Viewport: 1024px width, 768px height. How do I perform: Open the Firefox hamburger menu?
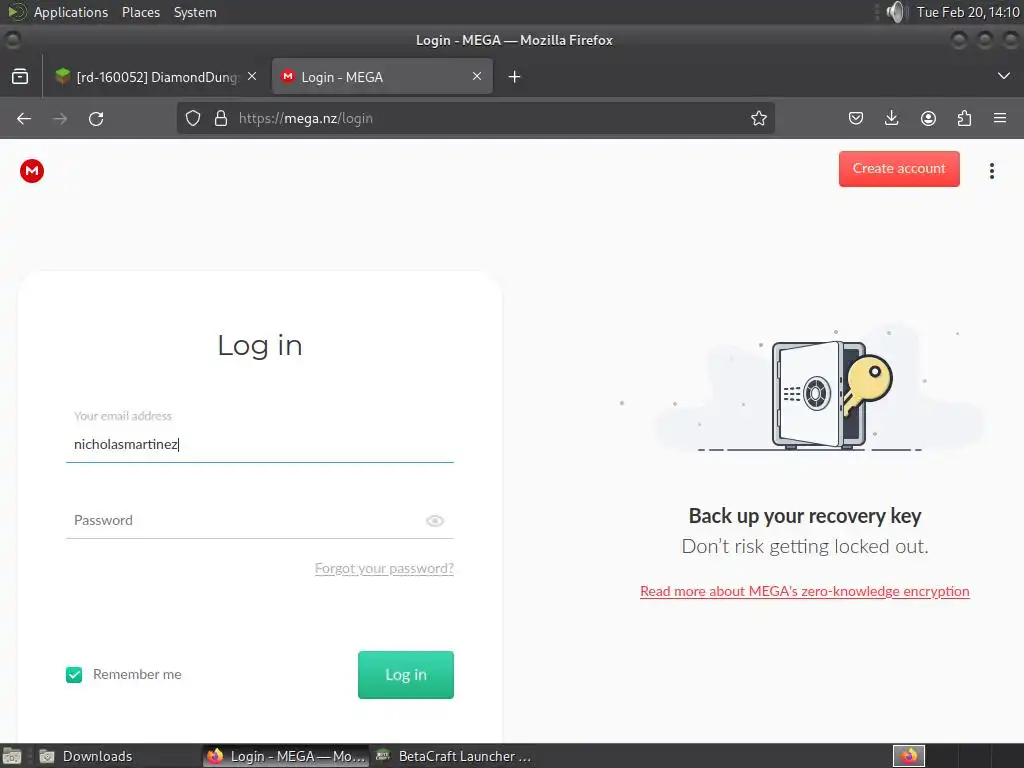point(1000,118)
